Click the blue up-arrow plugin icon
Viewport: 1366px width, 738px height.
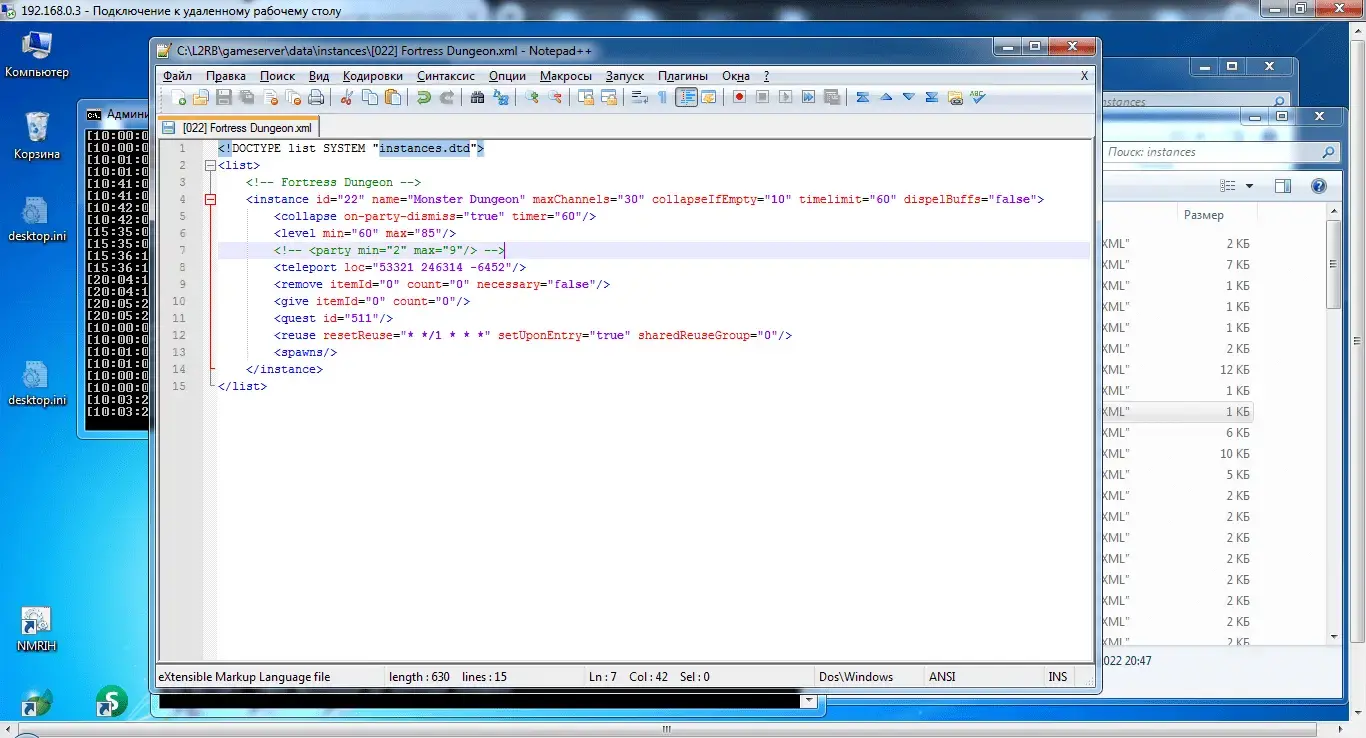[x=886, y=97]
